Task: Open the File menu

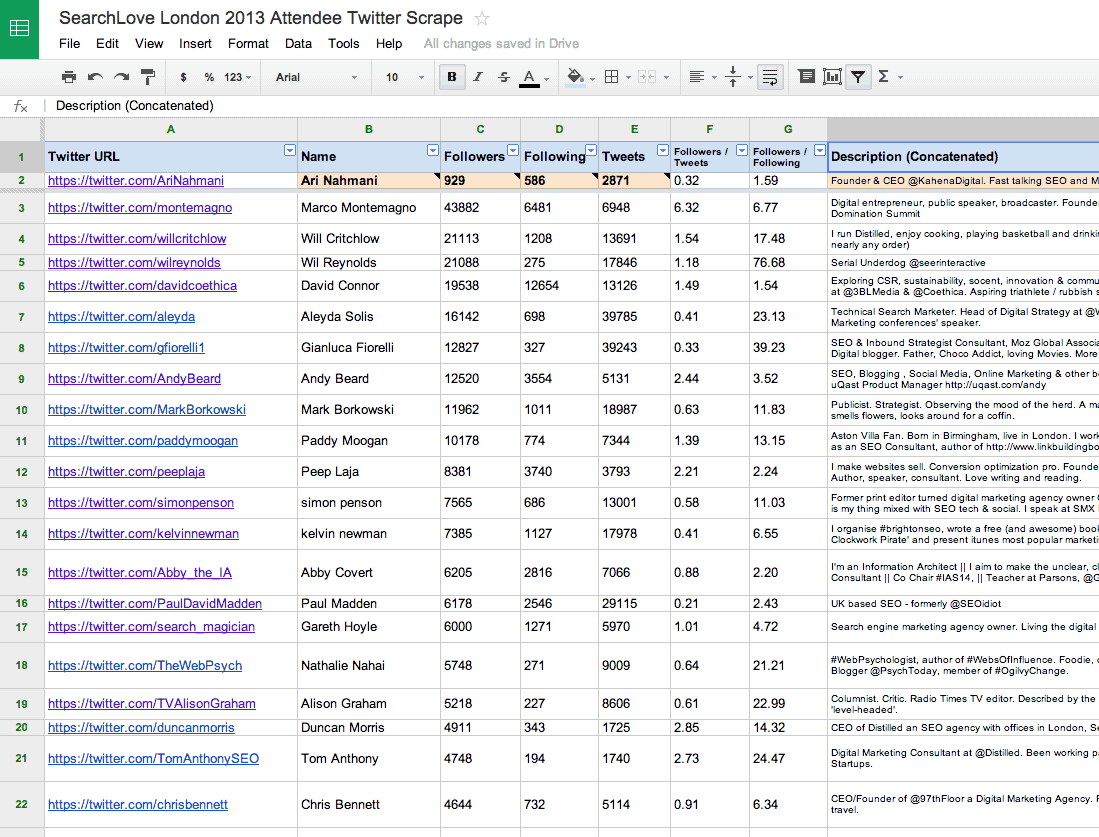Action: [x=69, y=43]
